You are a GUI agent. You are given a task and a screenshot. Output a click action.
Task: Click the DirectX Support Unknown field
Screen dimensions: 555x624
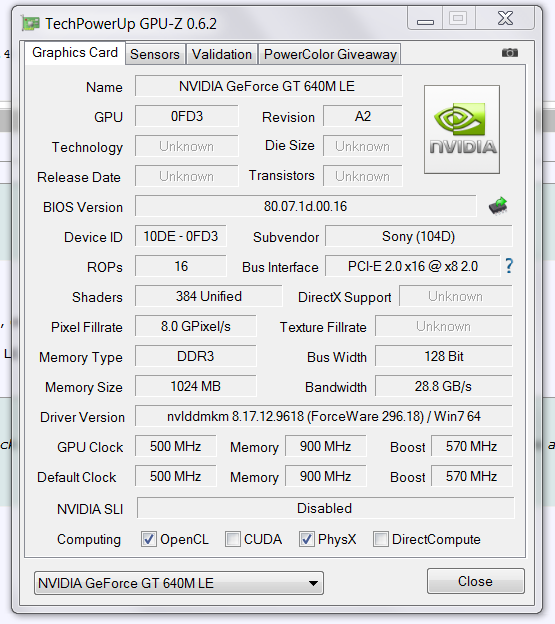[456, 296]
